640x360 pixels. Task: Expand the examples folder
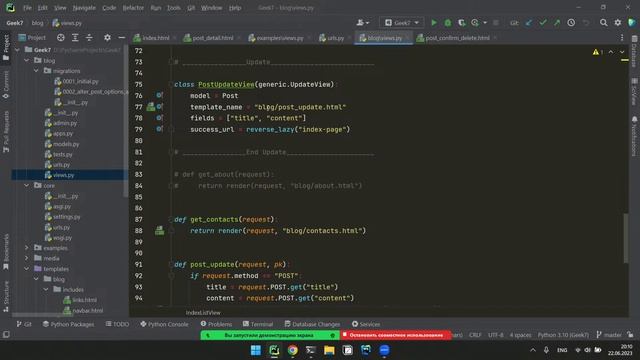click(27, 248)
